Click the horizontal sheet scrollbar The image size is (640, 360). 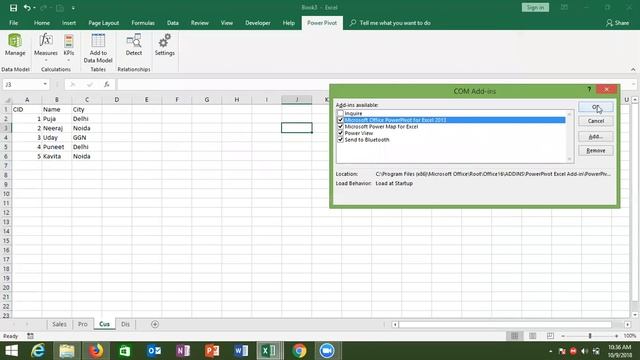(505, 324)
